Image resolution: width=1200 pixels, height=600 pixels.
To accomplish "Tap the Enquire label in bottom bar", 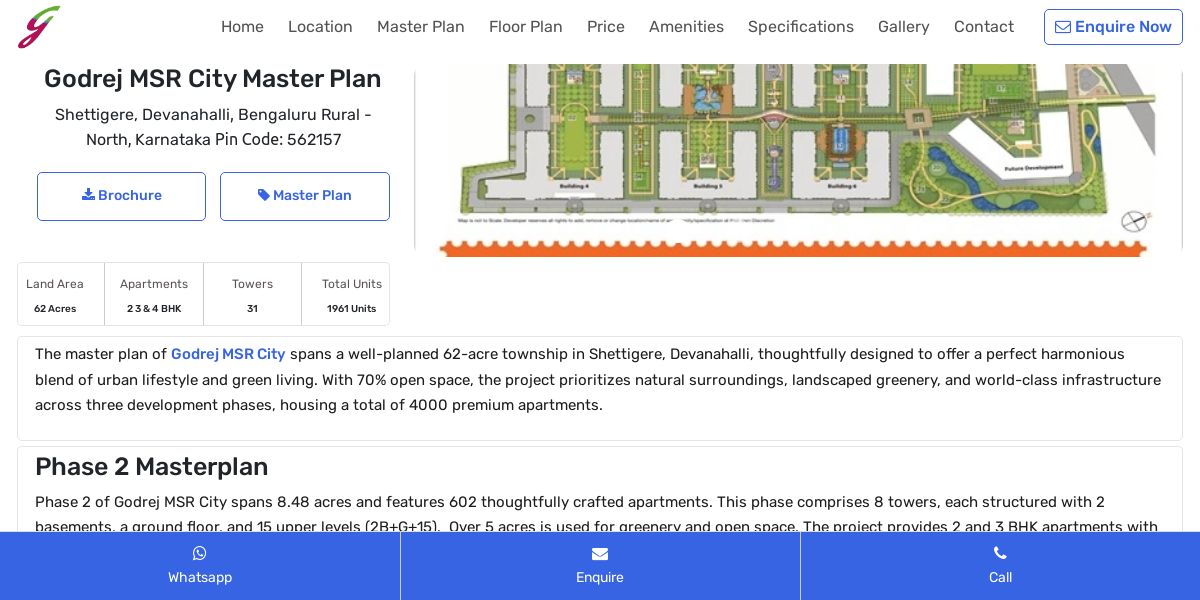I will 600,577.
